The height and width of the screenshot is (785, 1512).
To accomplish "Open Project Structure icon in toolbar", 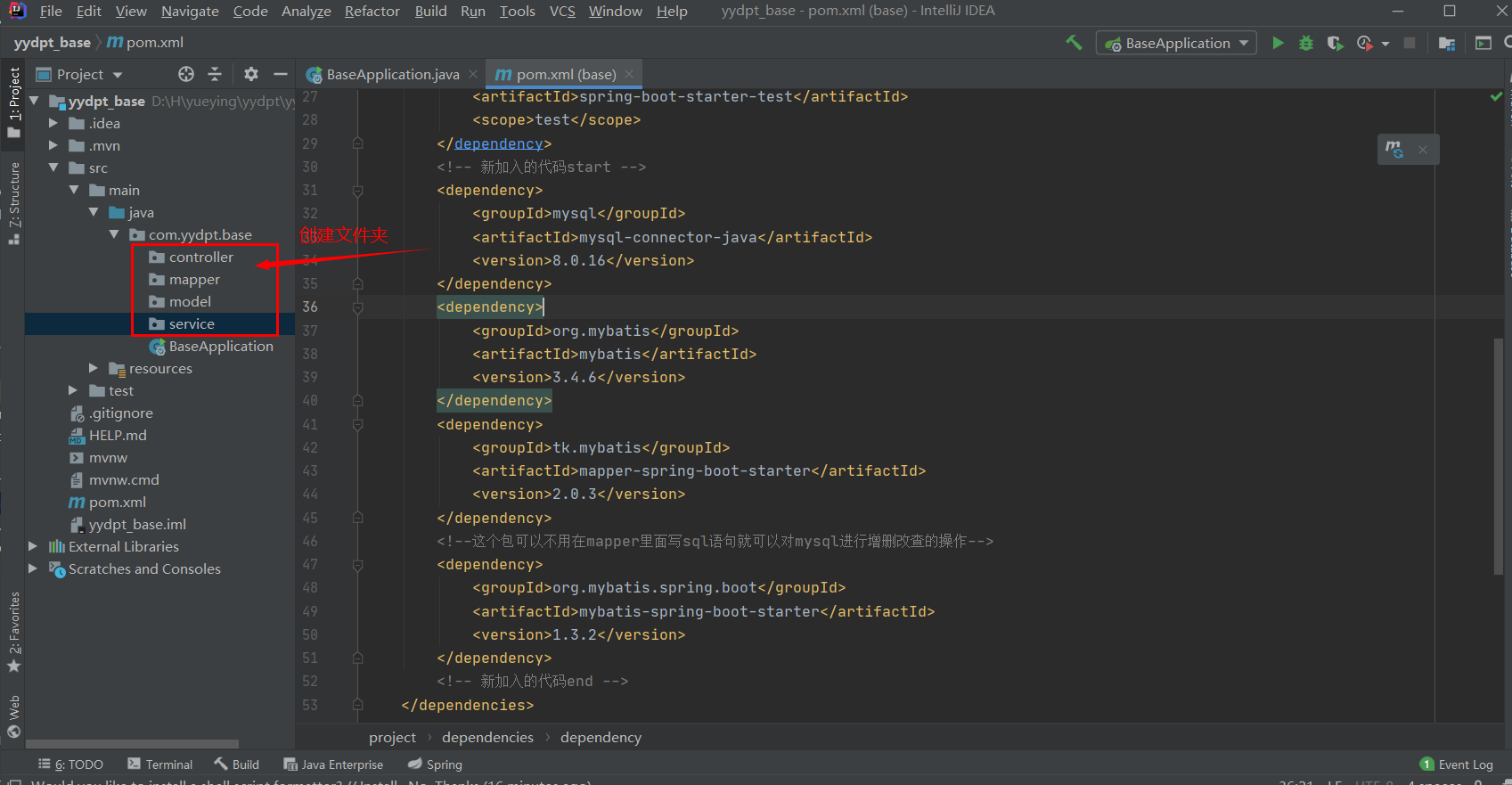I will tap(1447, 43).
